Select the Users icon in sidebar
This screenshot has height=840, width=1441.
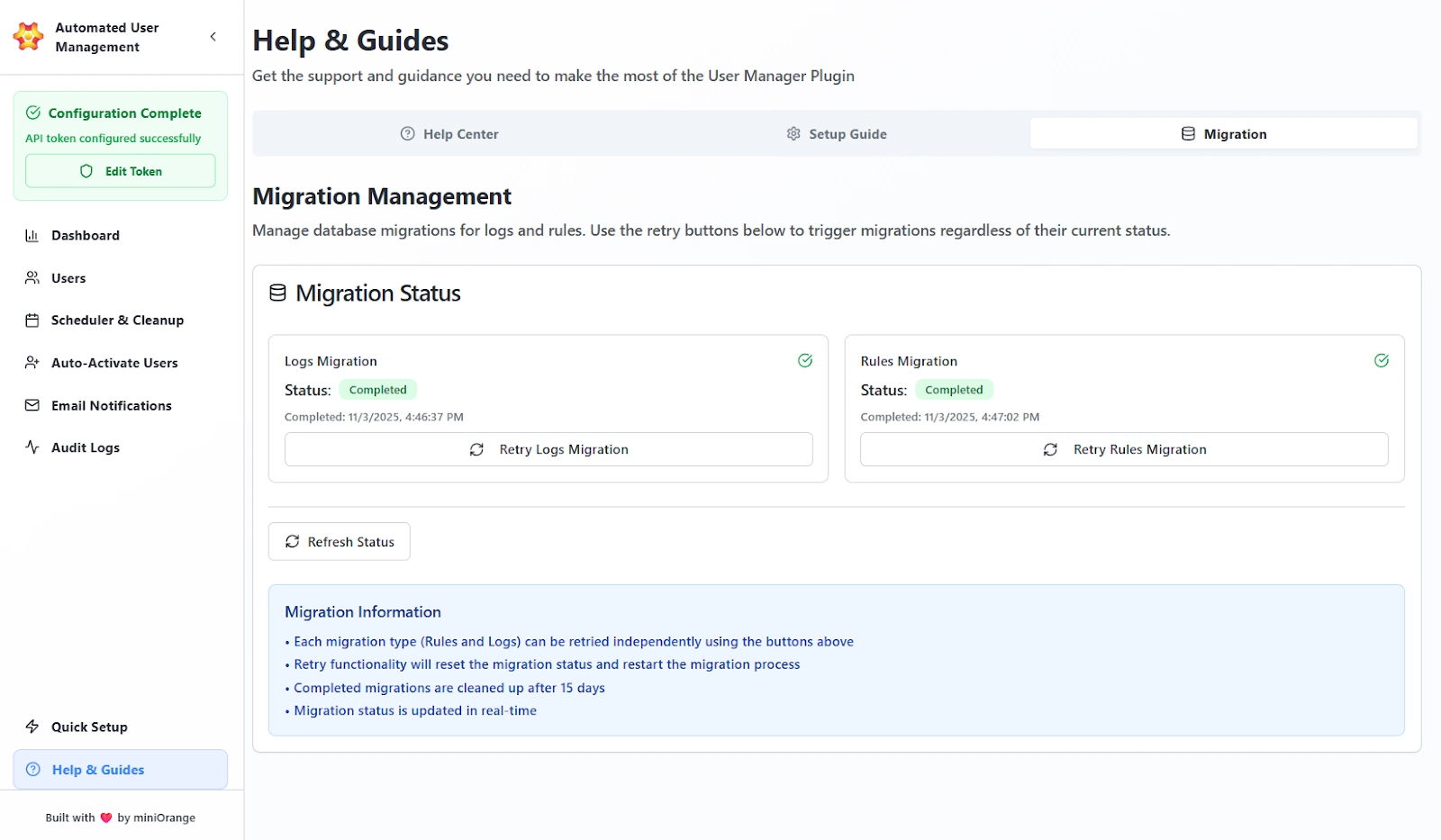(32, 277)
